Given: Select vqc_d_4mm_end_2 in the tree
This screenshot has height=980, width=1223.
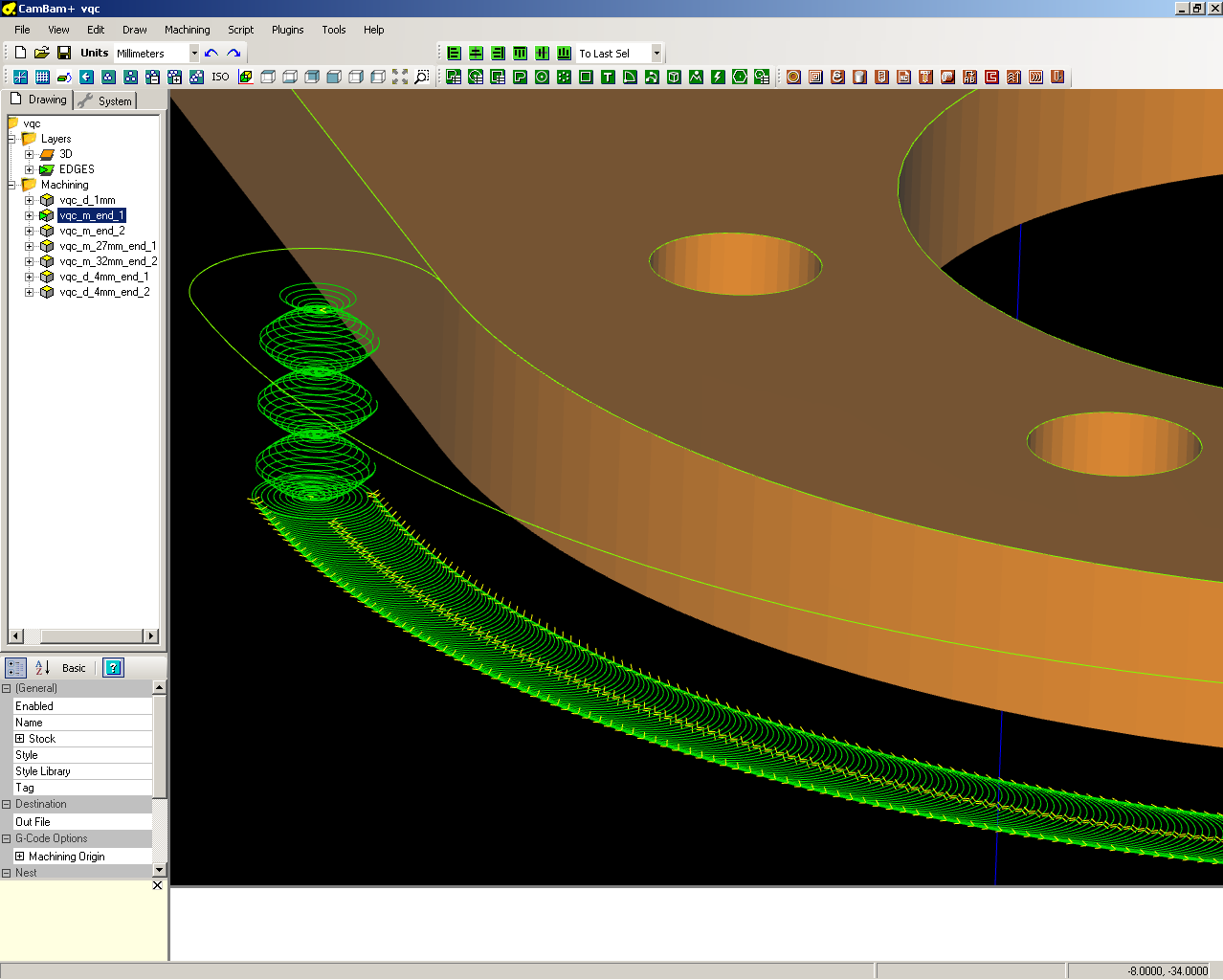Looking at the screenshot, I should [x=104, y=292].
